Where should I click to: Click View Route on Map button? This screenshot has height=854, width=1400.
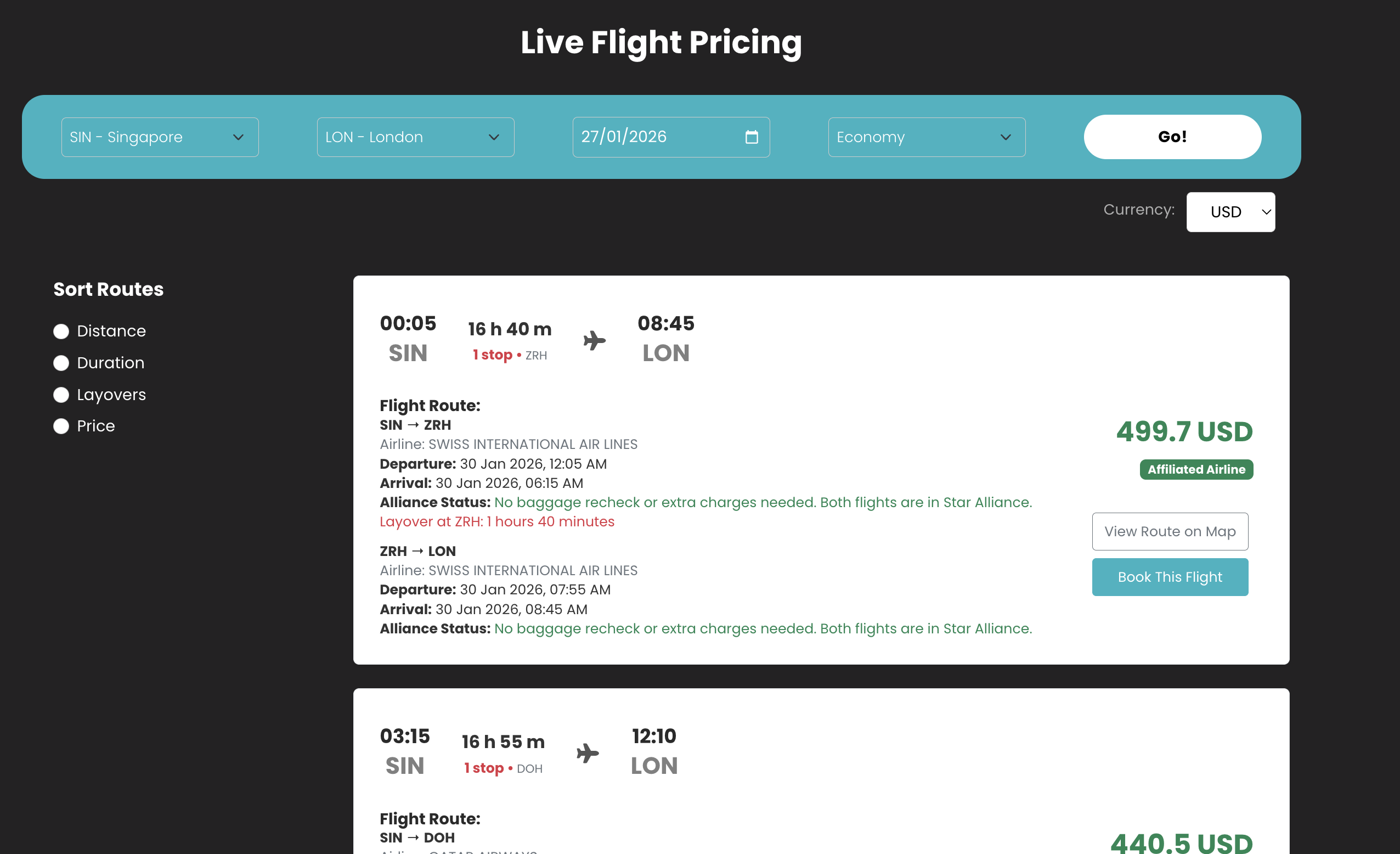click(1170, 531)
